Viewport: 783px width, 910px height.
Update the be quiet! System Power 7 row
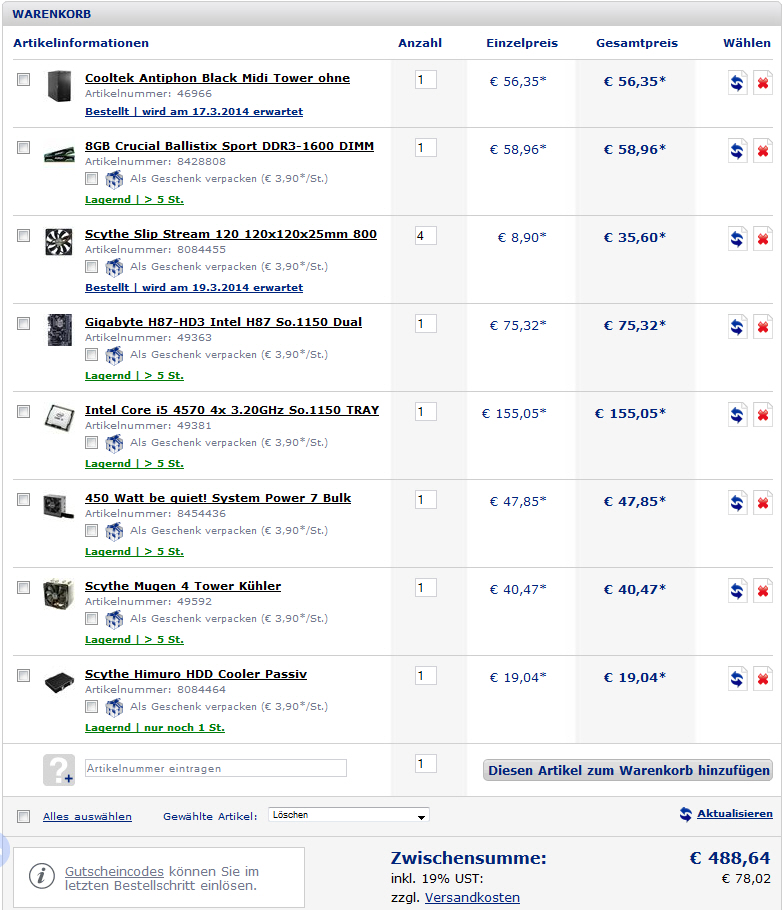pos(737,503)
